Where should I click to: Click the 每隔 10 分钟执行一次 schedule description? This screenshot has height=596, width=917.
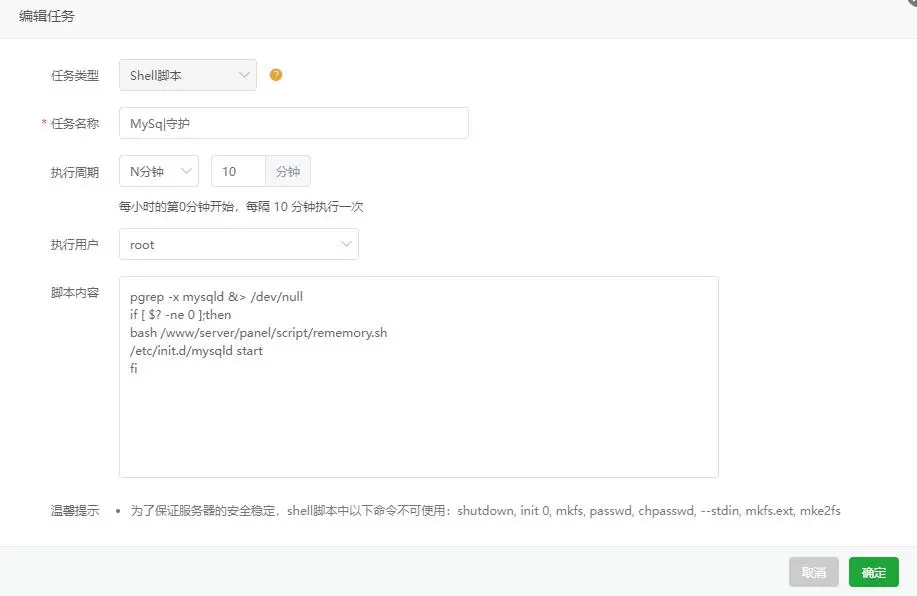click(x=240, y=207)
